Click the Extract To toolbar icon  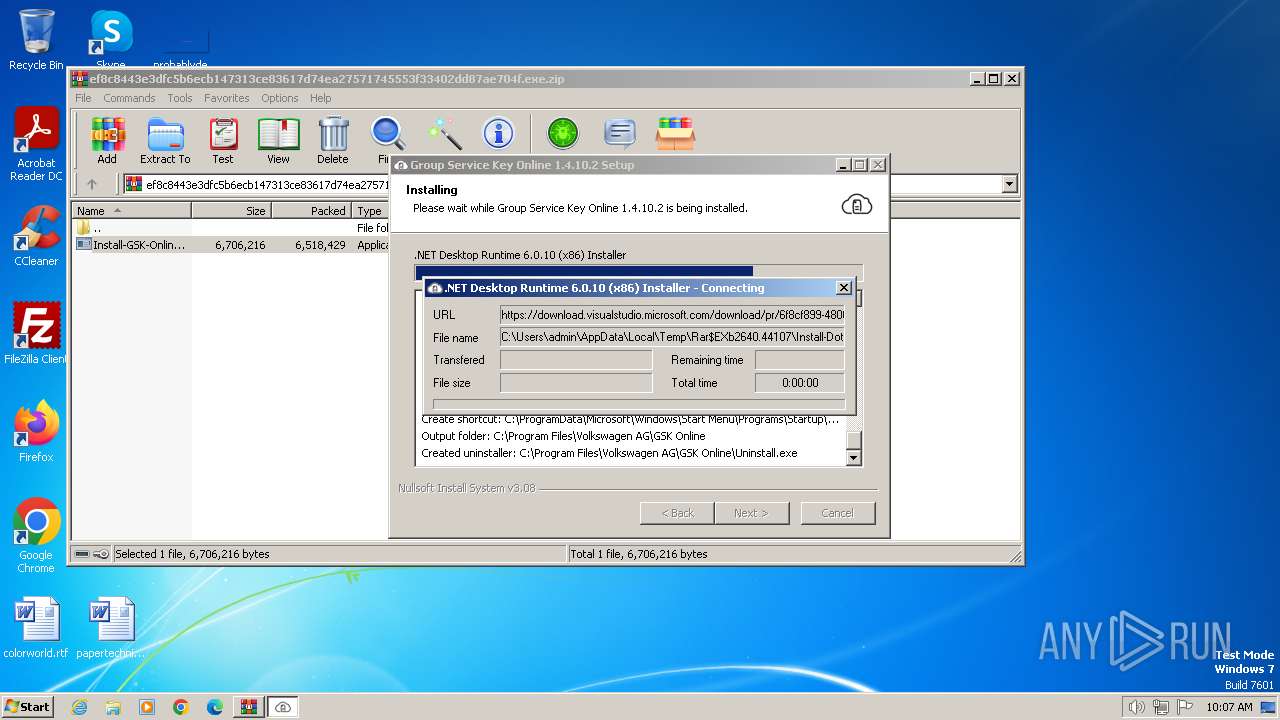[165, 141]
